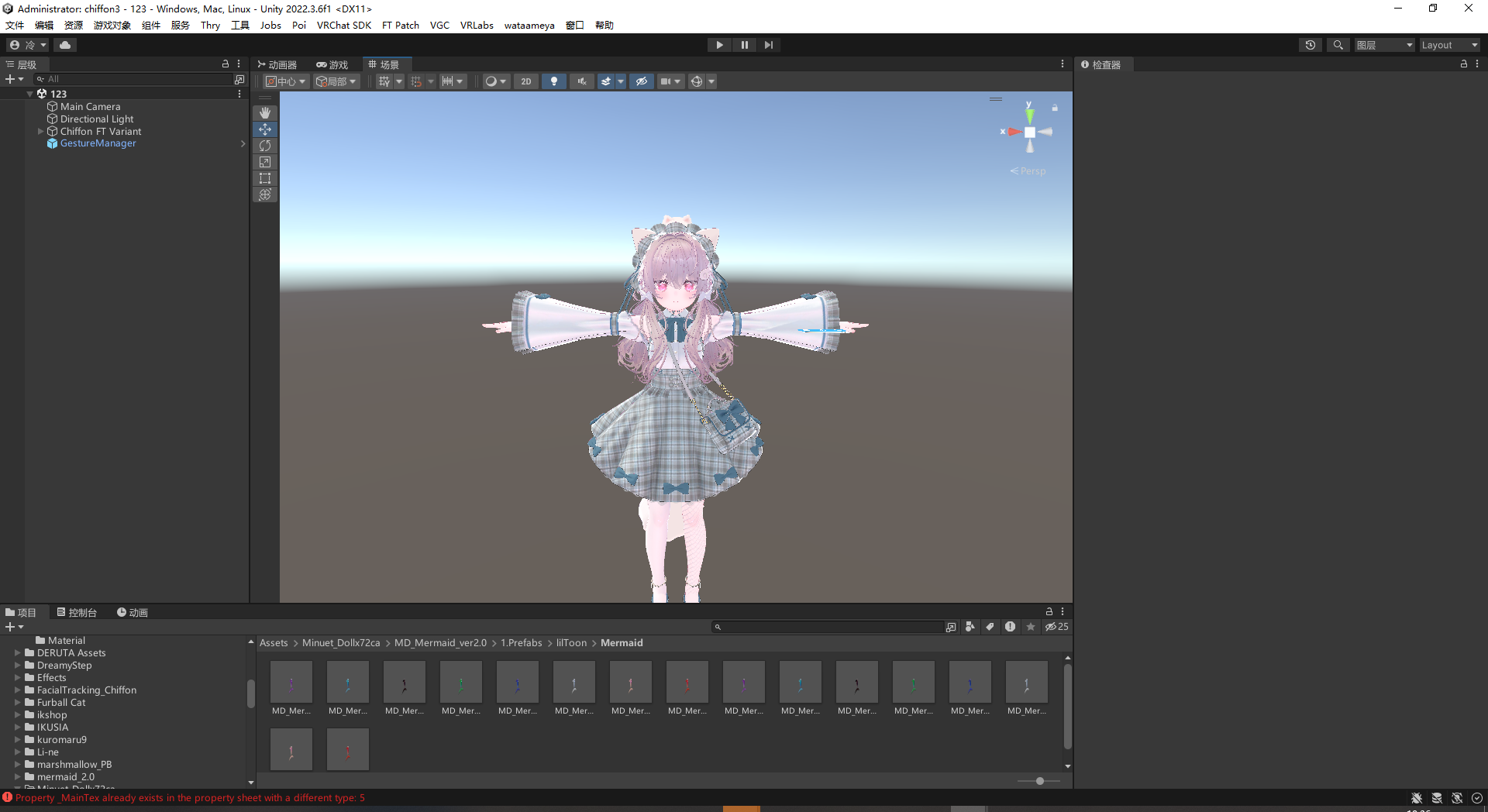Click Minuet_Dollx72ca in breadcrumb
Screen dimensions: 1488x812
341,643
